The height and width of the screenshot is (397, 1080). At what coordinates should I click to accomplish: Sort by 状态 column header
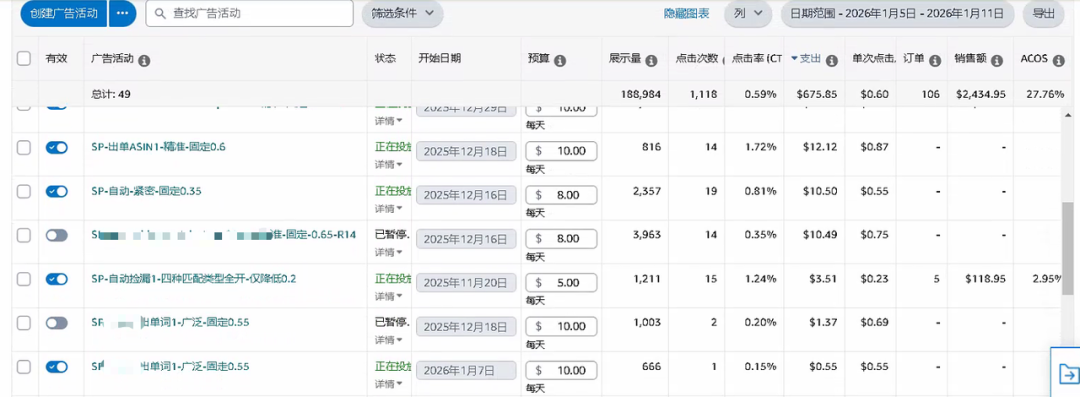386,59
